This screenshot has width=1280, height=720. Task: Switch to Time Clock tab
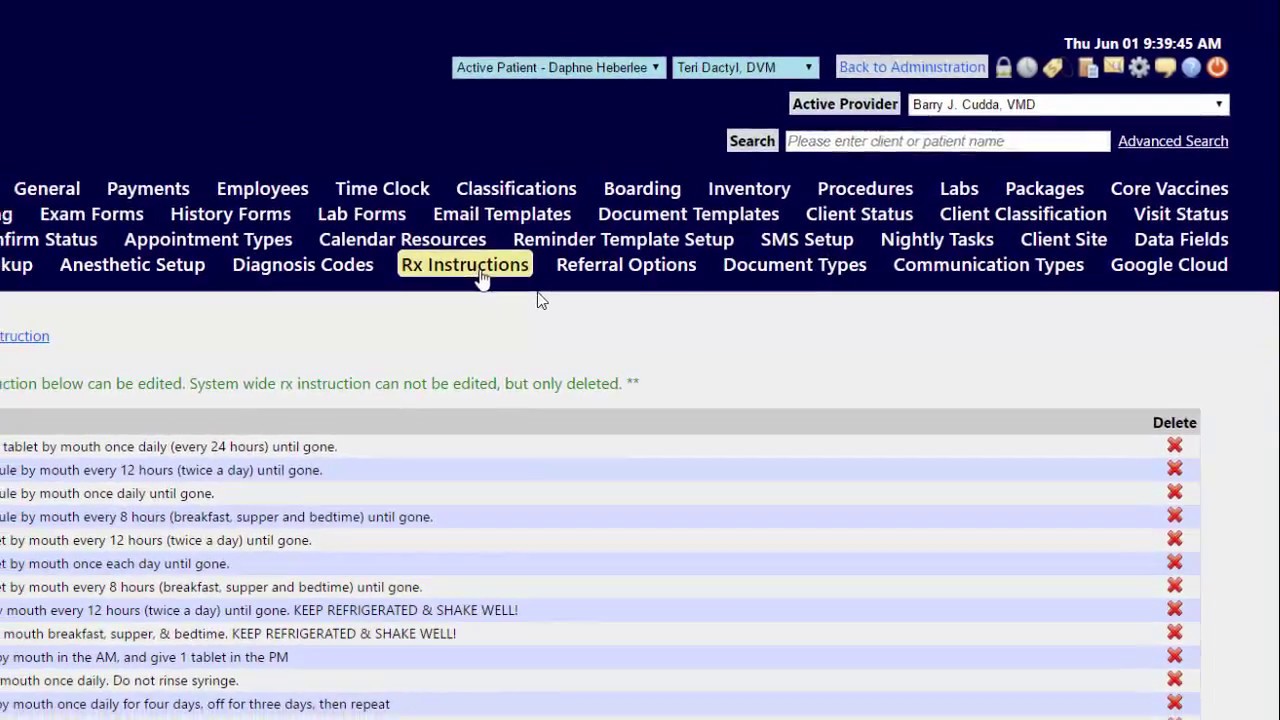pos(382,189)
